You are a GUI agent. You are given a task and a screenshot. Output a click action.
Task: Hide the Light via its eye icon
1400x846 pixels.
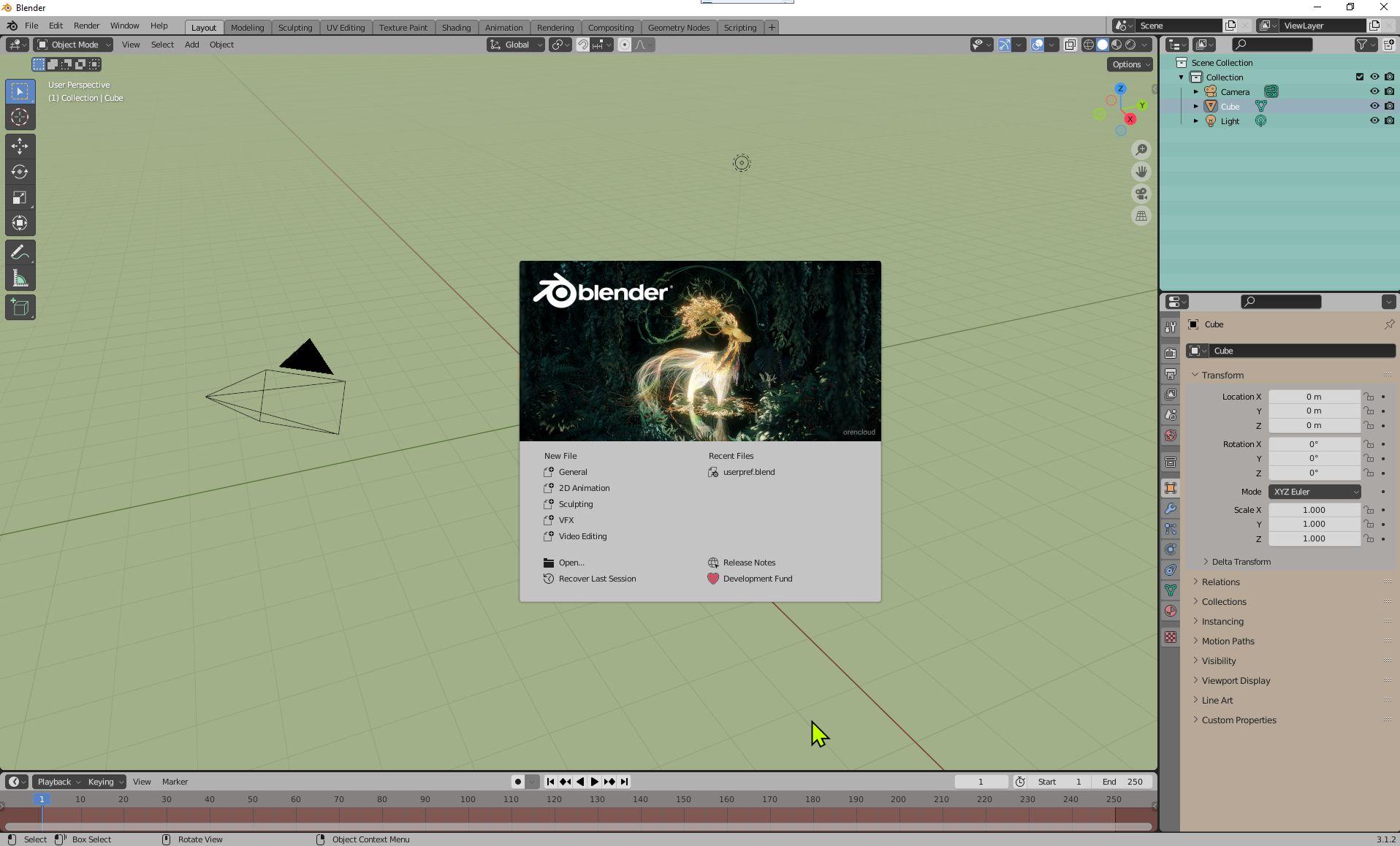click(x=1374, y=121)
